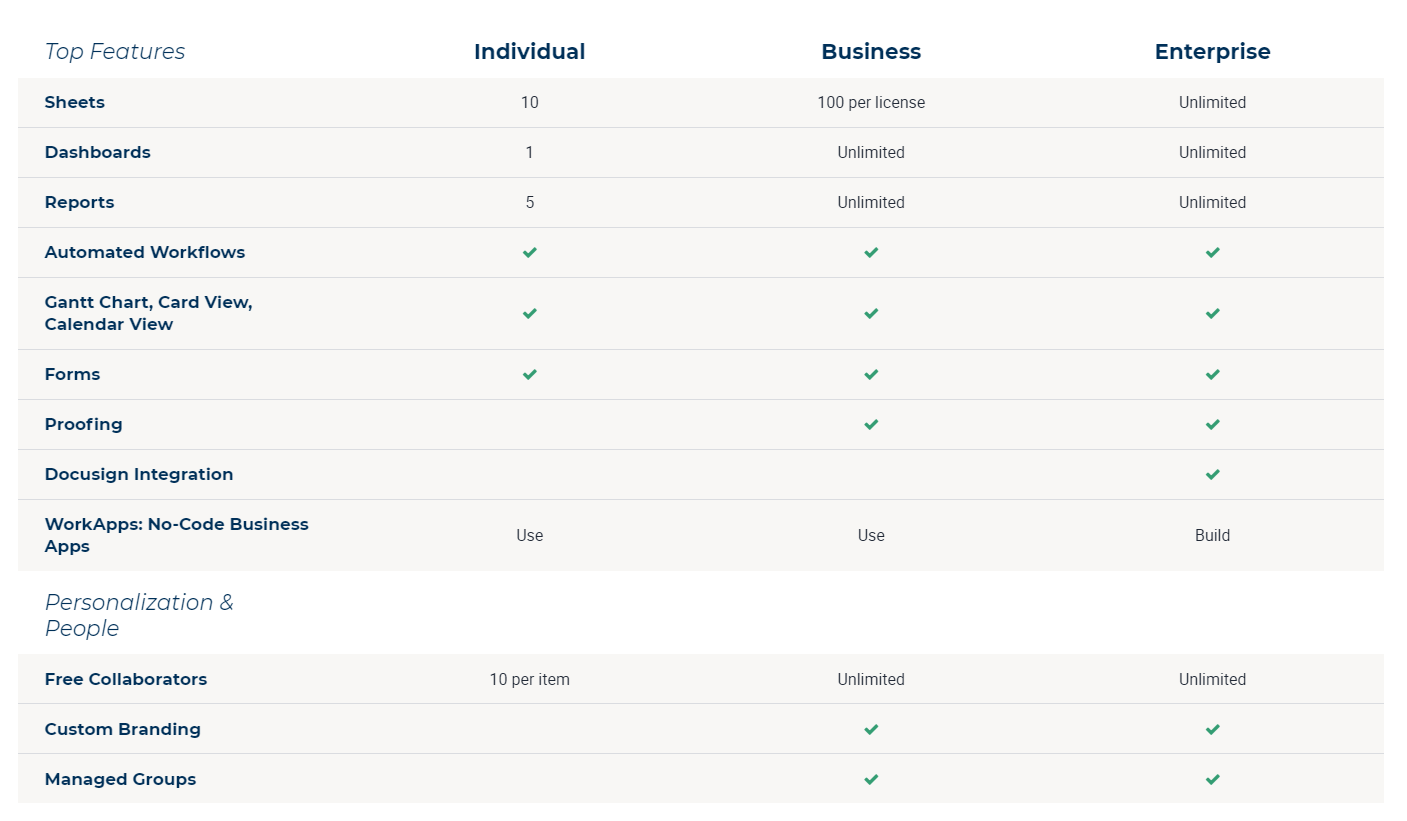Click the Gantt Chart checkmark under Business
The height and width of the screenshot is (821, 1407).
[870, 313]
